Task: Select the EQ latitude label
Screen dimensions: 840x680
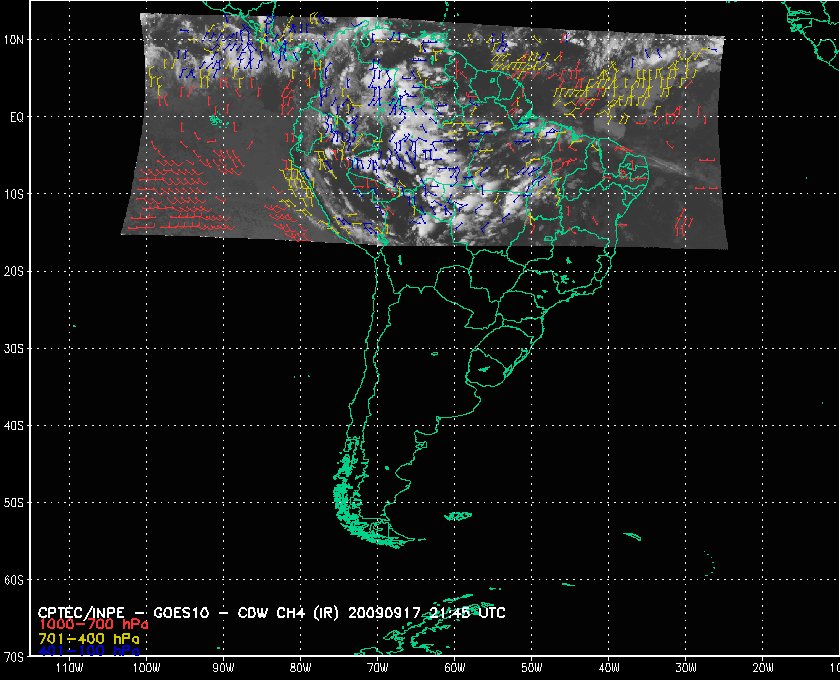Action: (x=16, y=117)
